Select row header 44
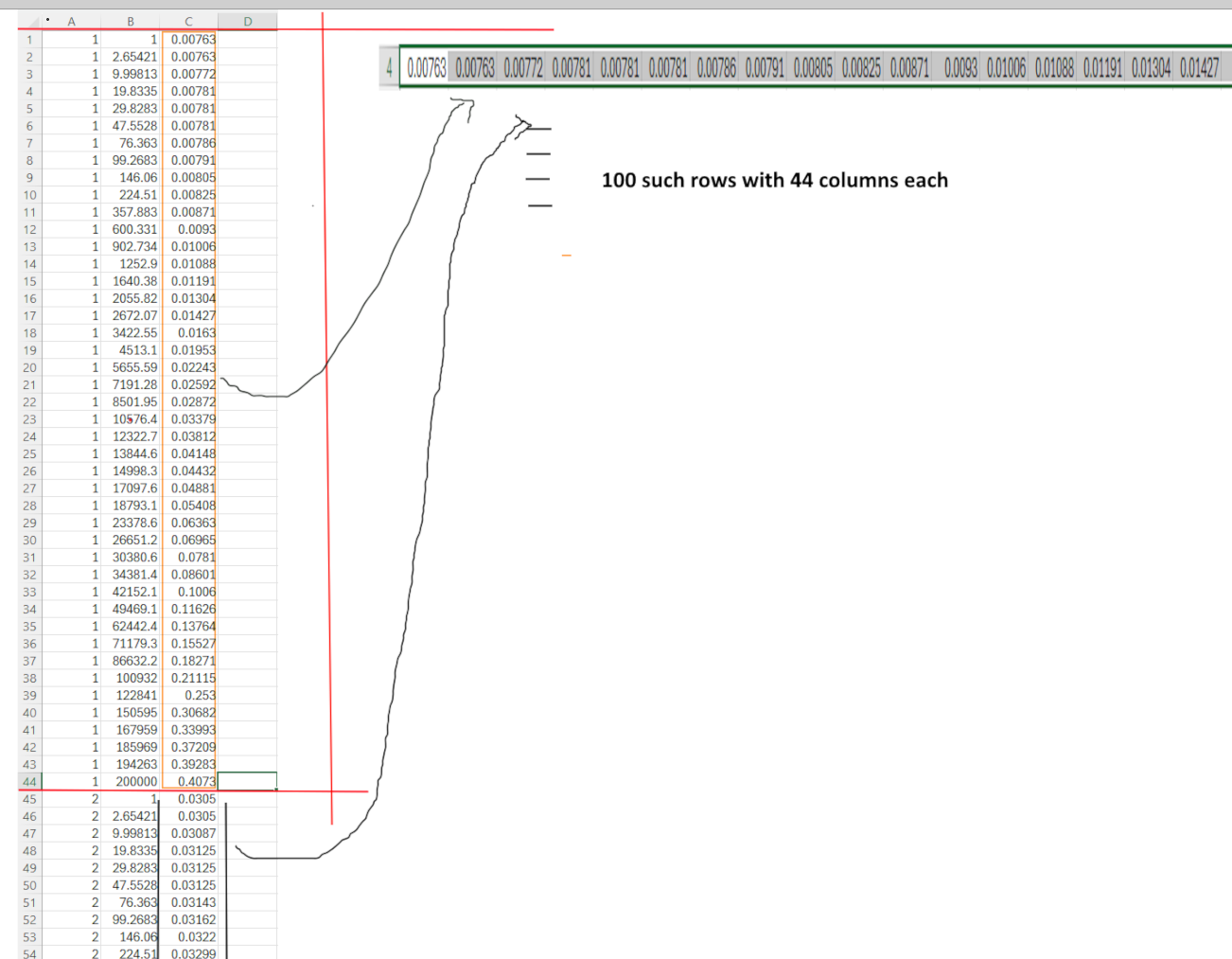 coord(29,781)
